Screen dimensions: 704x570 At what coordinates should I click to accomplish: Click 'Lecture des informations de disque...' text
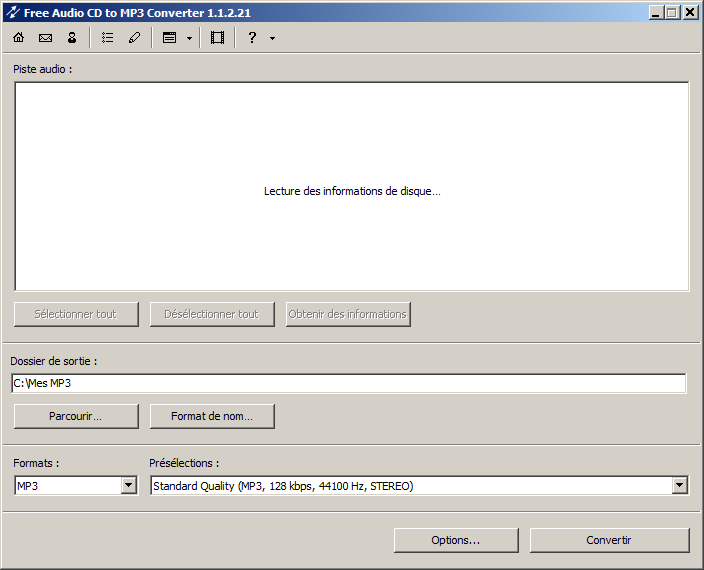click(352, 191)
